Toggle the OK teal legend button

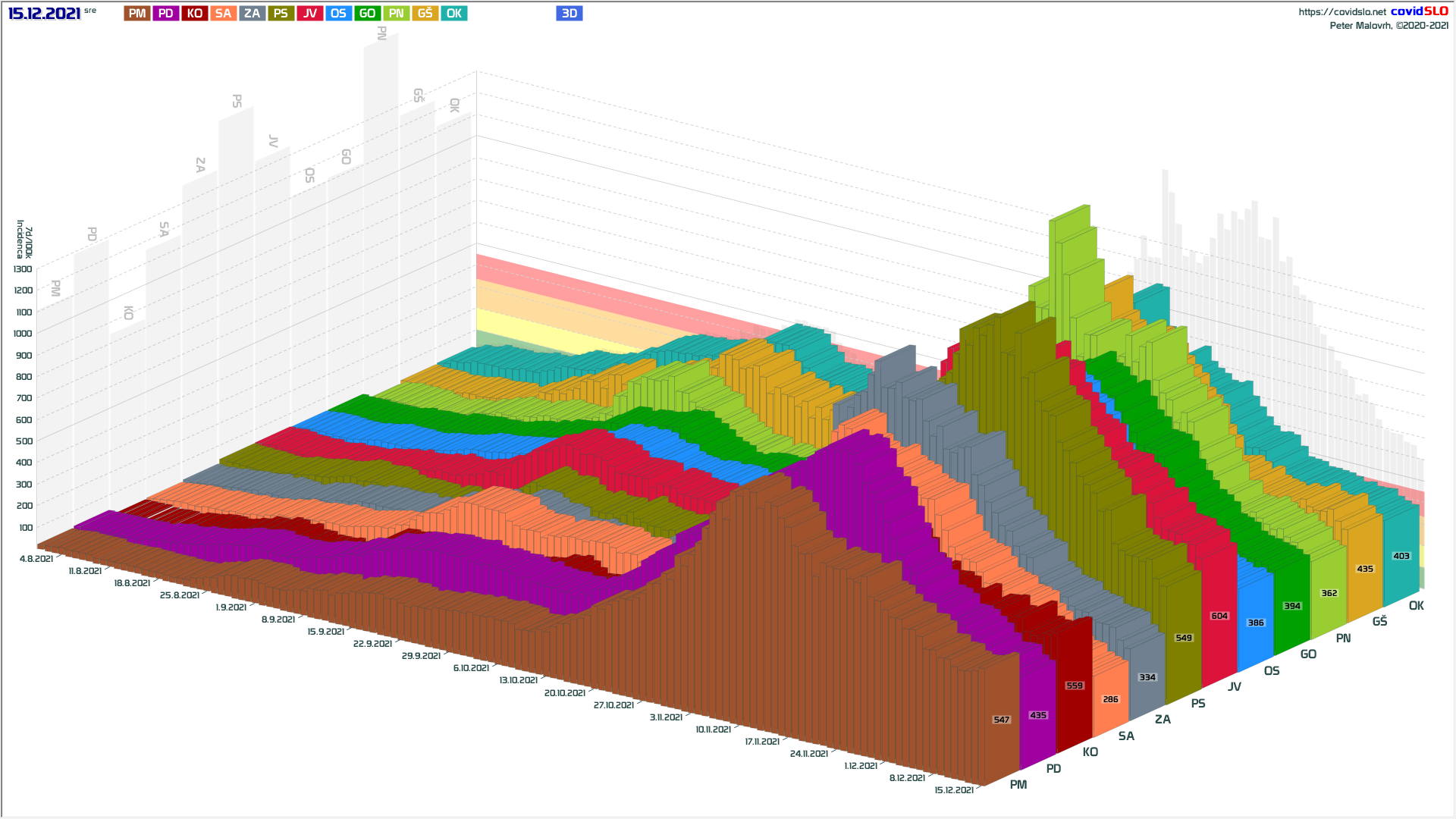[453, 14]
